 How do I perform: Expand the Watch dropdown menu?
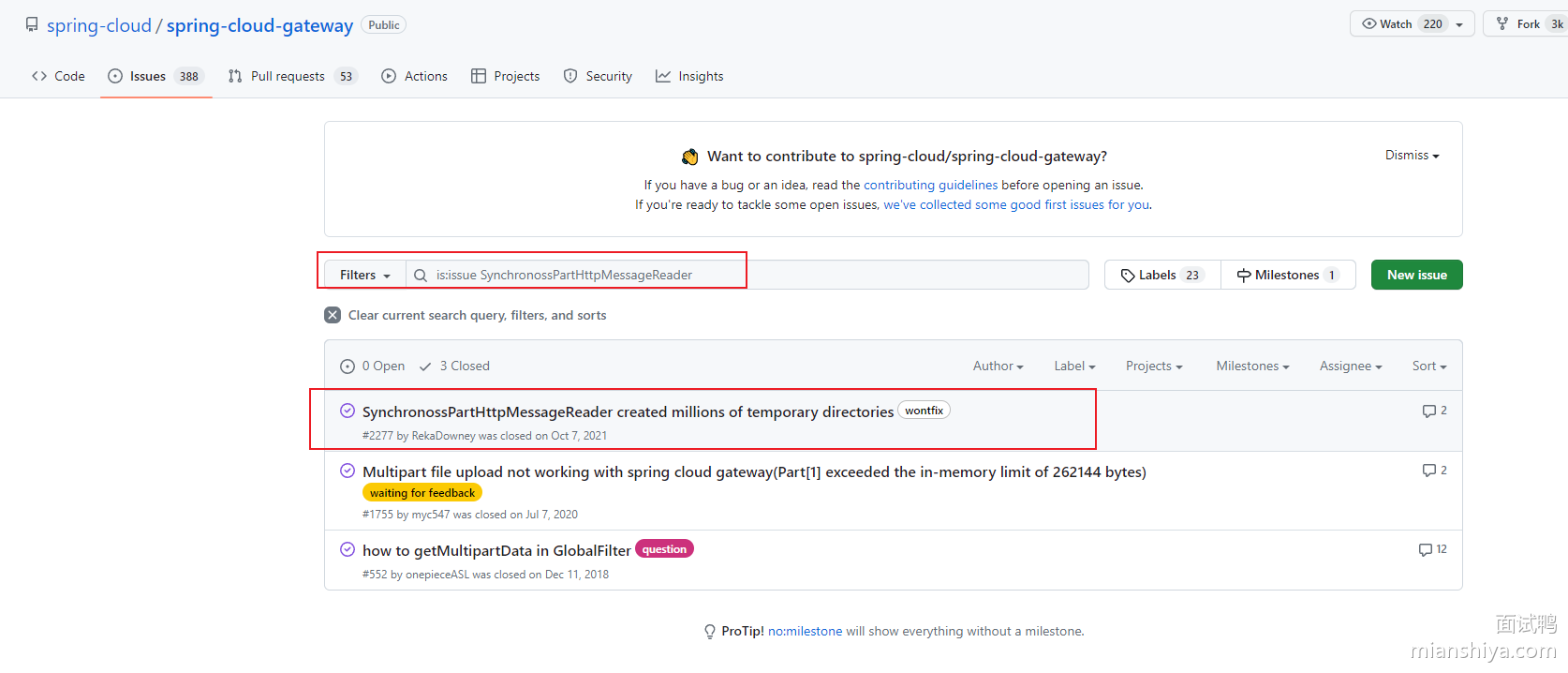(x=1459, y=24)
